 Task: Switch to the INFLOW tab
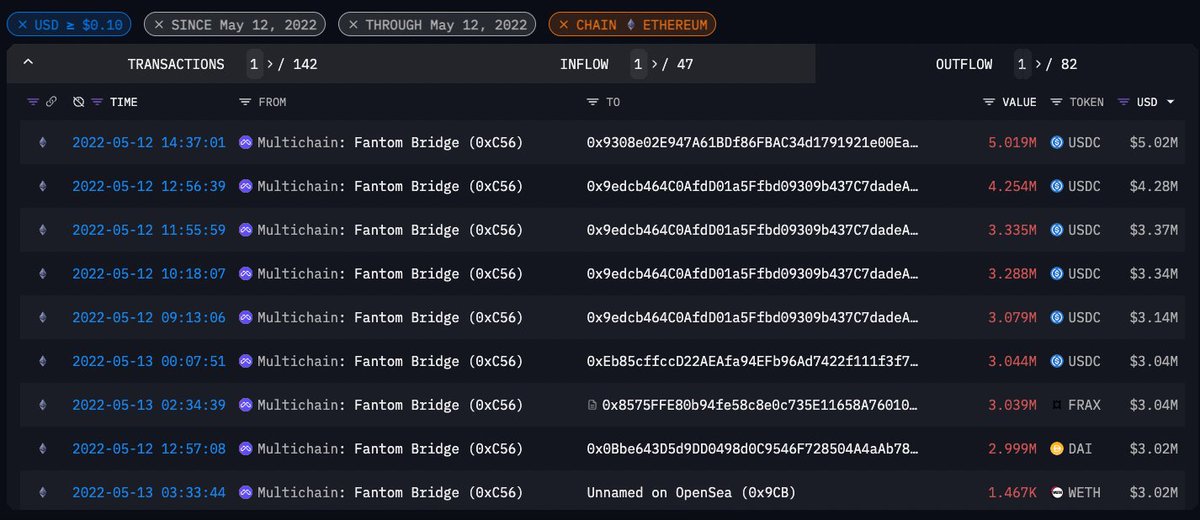point(584,64)
